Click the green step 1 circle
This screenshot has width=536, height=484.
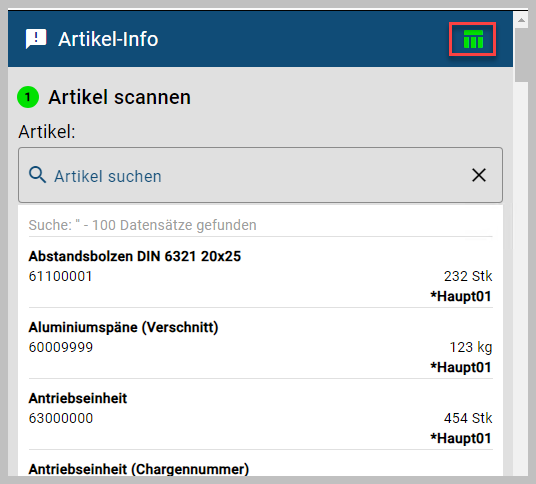click(x=28, y=97)
